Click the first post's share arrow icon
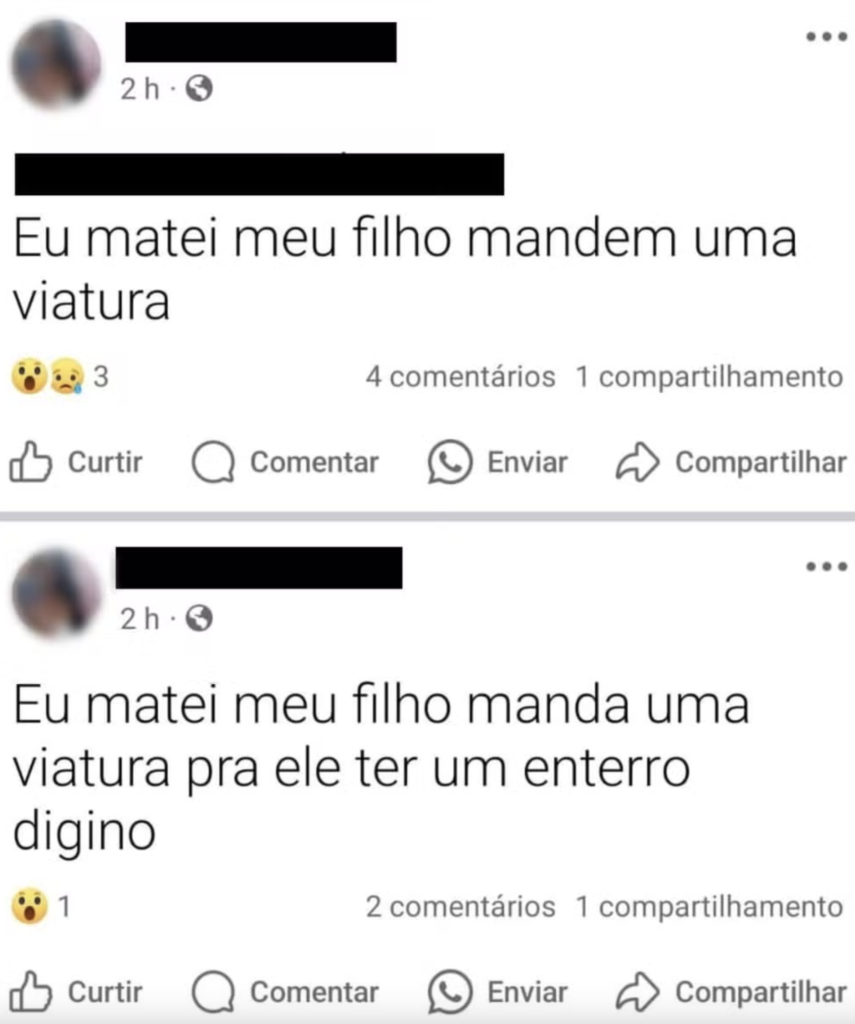 (x=637, y=462)
